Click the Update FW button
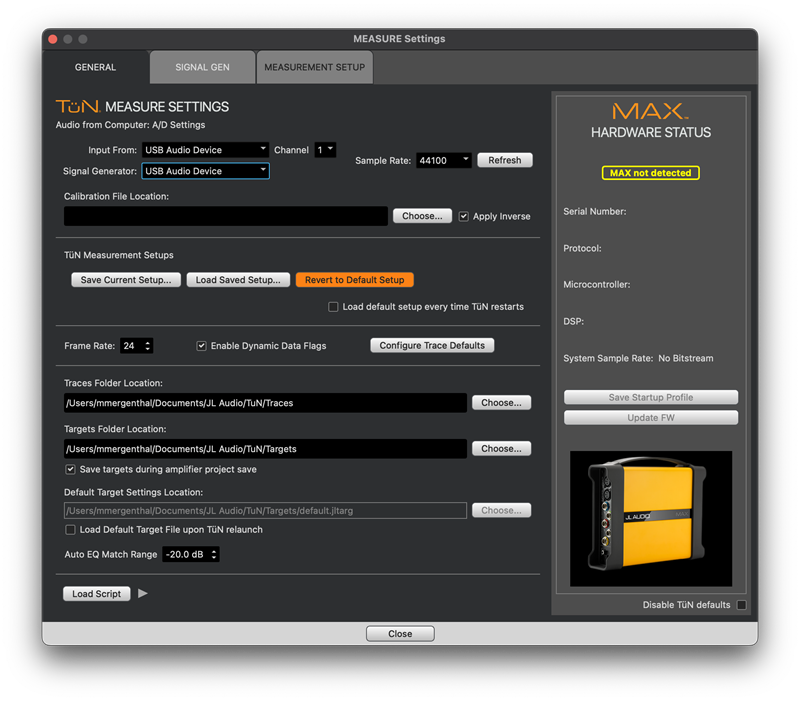 click(651, 417)
